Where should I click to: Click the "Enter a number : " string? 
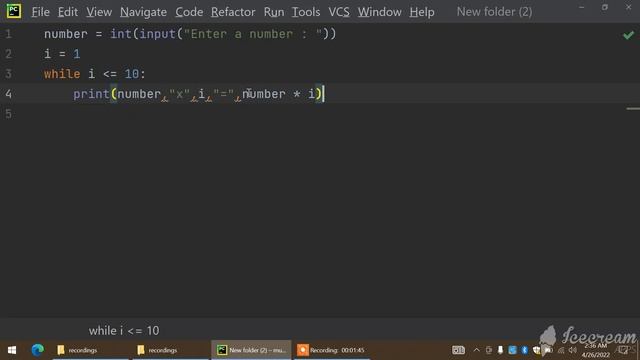point(253,34)
